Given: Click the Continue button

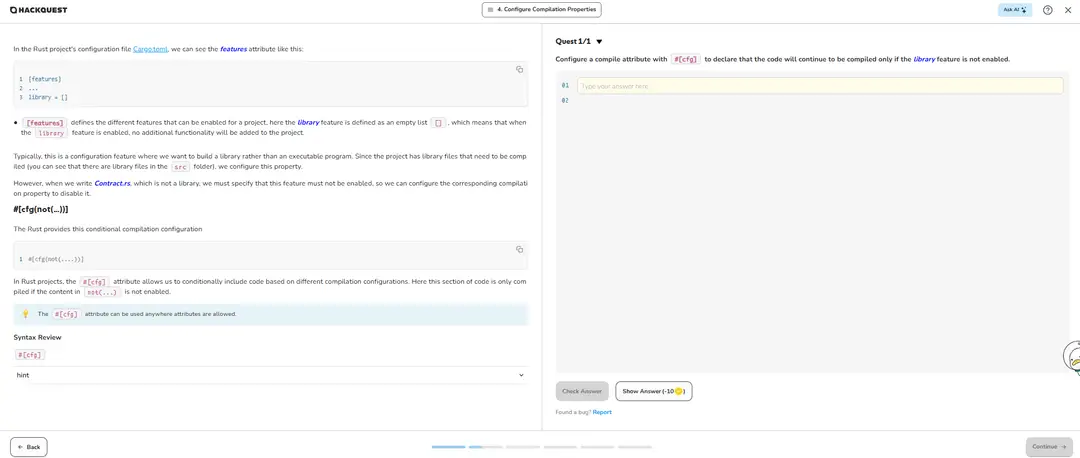Looking at the screenshot, I should tap(1049, 447).
